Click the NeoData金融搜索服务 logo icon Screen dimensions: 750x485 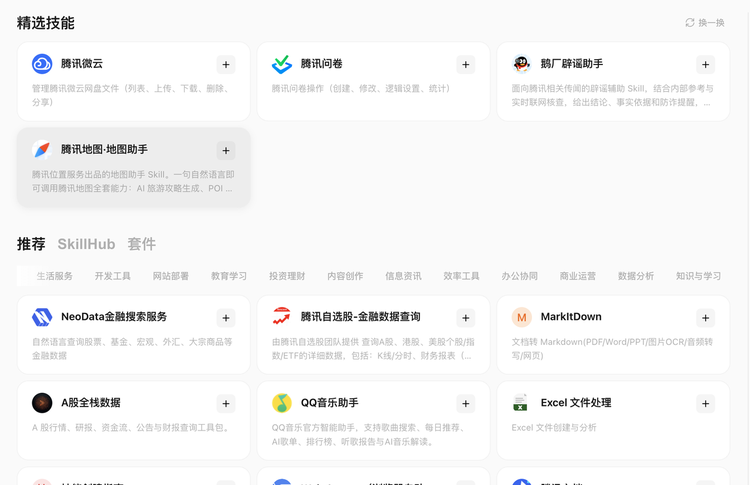[x=42, y=317]
